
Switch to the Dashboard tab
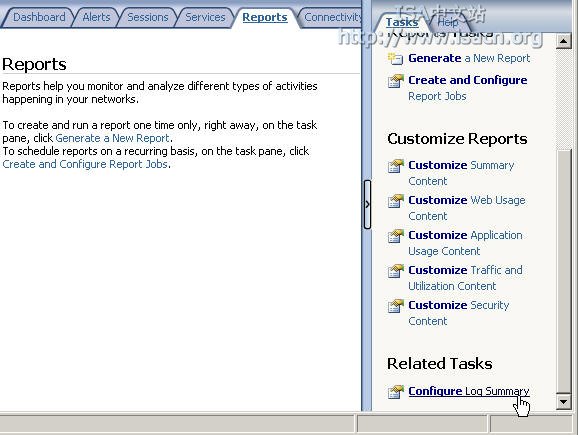39,17
